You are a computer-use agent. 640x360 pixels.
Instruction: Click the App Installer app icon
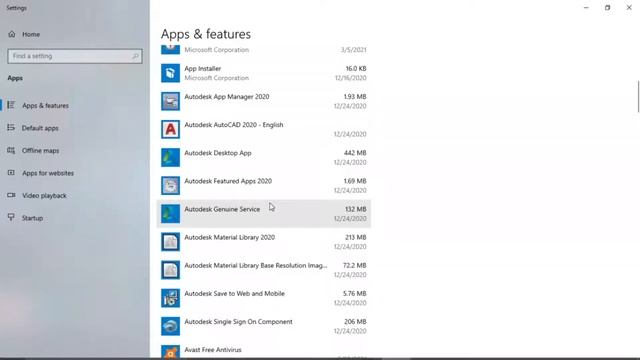pyautogui.click(x=170, y=73)
